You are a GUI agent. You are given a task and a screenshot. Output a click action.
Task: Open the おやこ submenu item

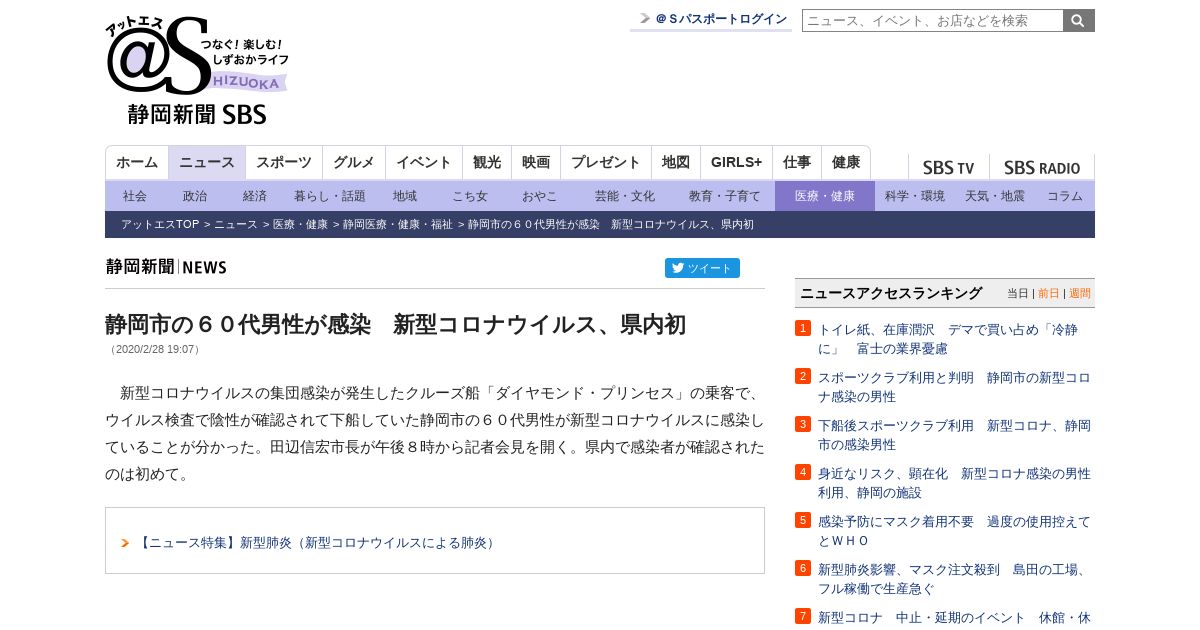tap(540, 196)
